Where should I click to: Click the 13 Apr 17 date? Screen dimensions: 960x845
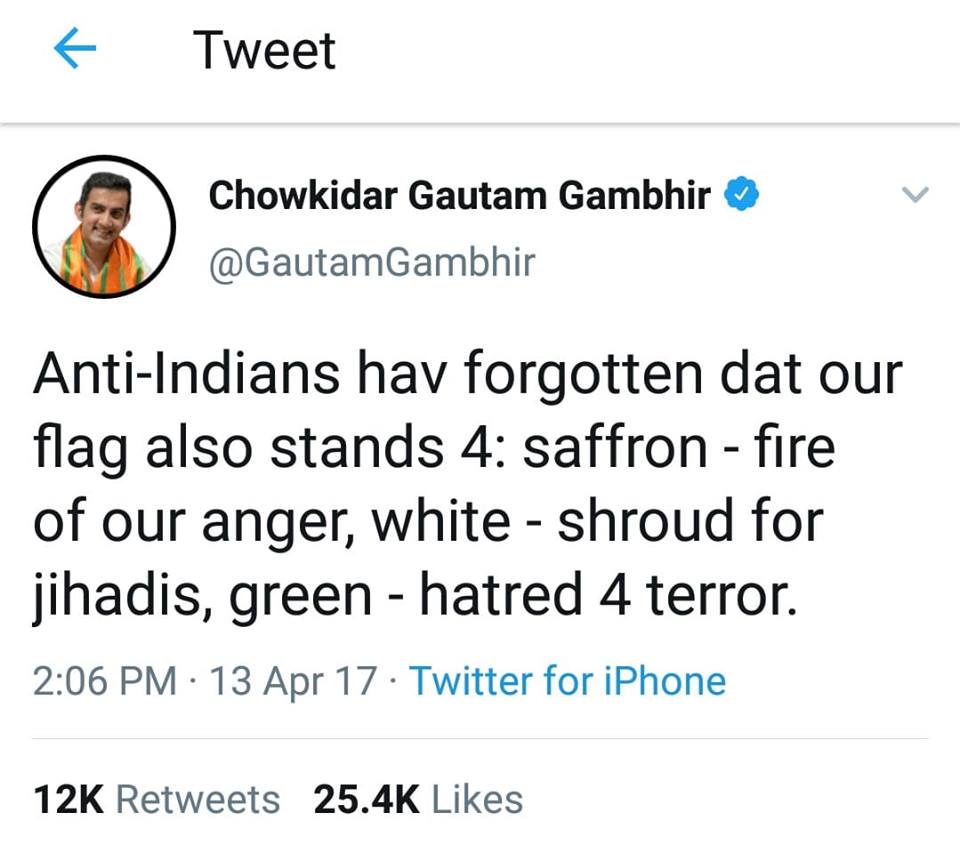(x=293, y=682)
